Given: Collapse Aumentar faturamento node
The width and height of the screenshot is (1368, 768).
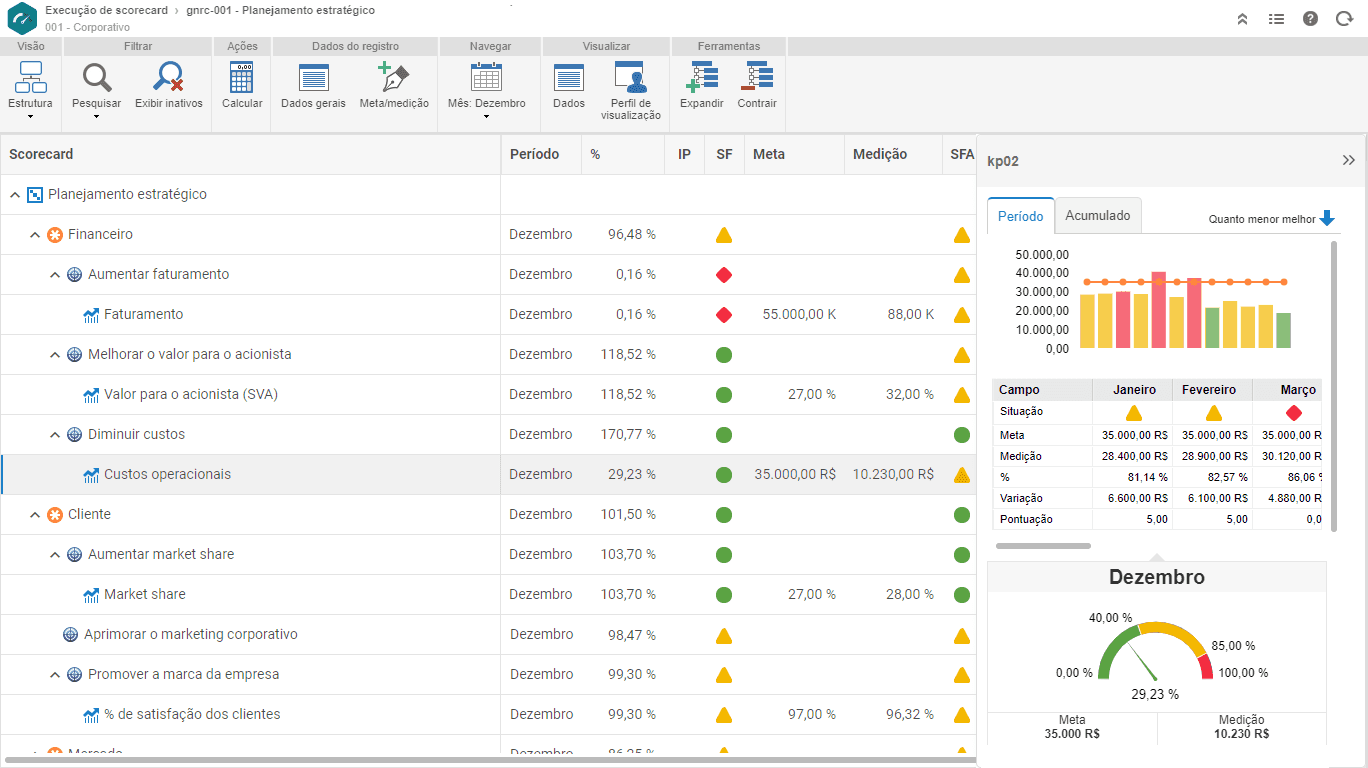Looking at the screenshot, I should coord(55,275).
